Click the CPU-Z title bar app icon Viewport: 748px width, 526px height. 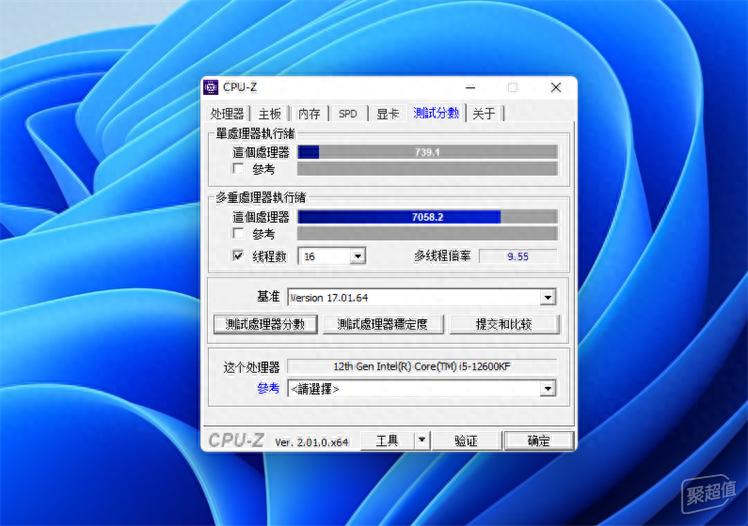pos(210,88)
